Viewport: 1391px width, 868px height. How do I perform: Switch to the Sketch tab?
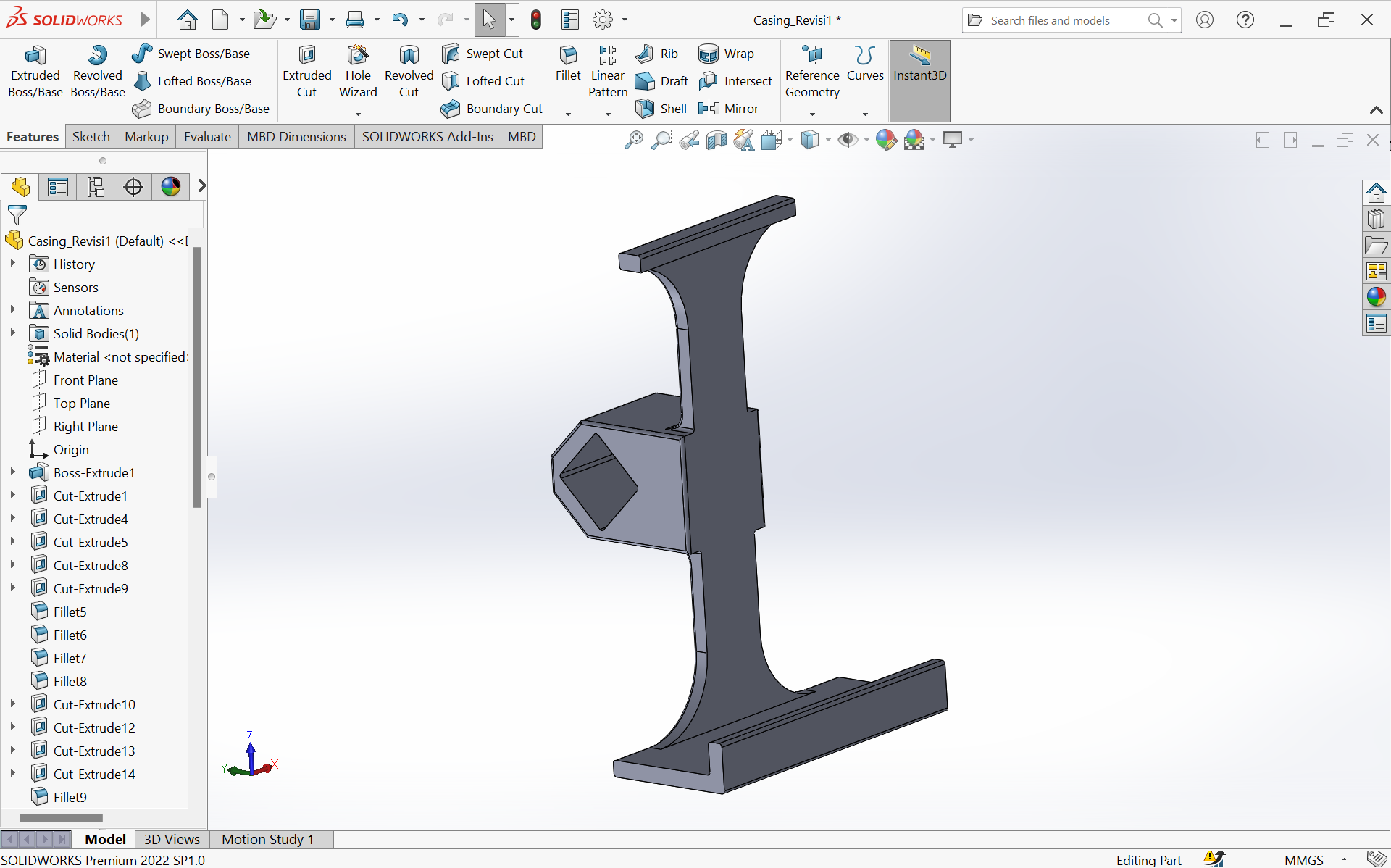91,137
